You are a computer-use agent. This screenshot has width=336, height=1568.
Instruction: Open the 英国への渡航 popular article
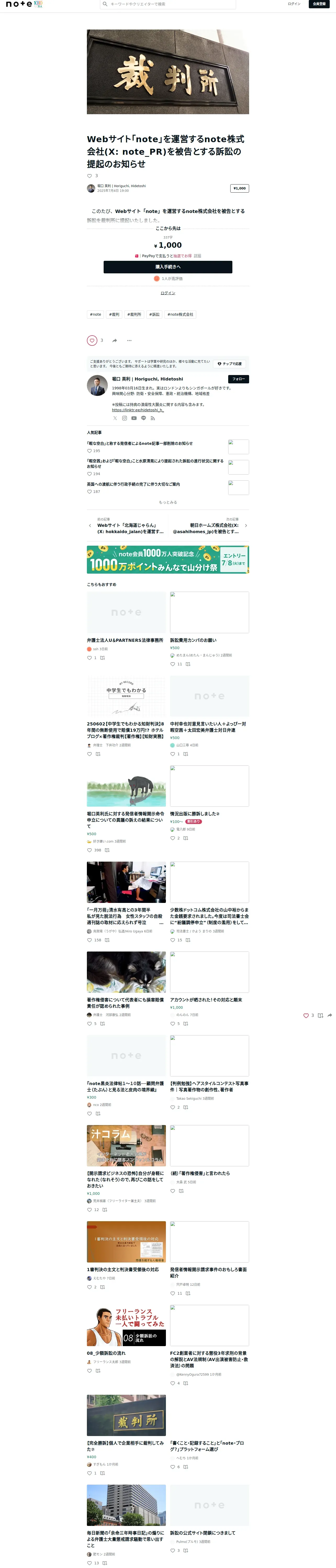[x=133, y=485]
